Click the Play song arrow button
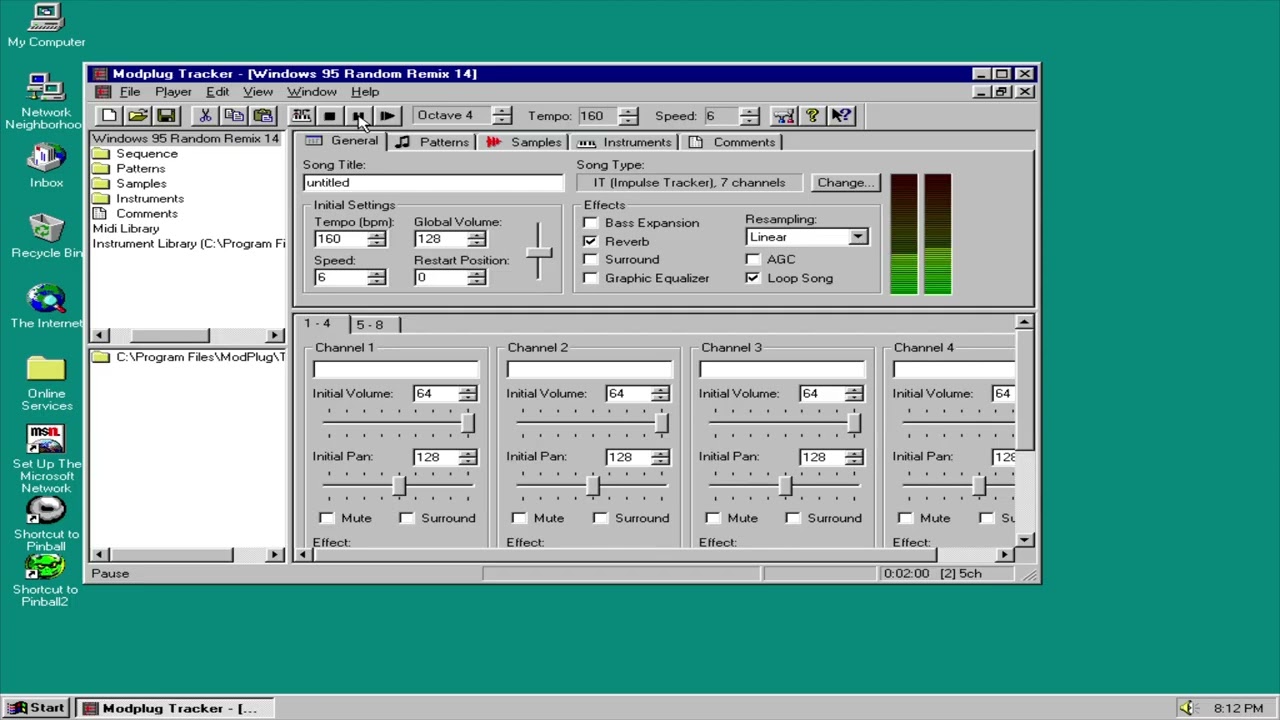This screenshot has width=1280, height=720. tap(387, 116)
